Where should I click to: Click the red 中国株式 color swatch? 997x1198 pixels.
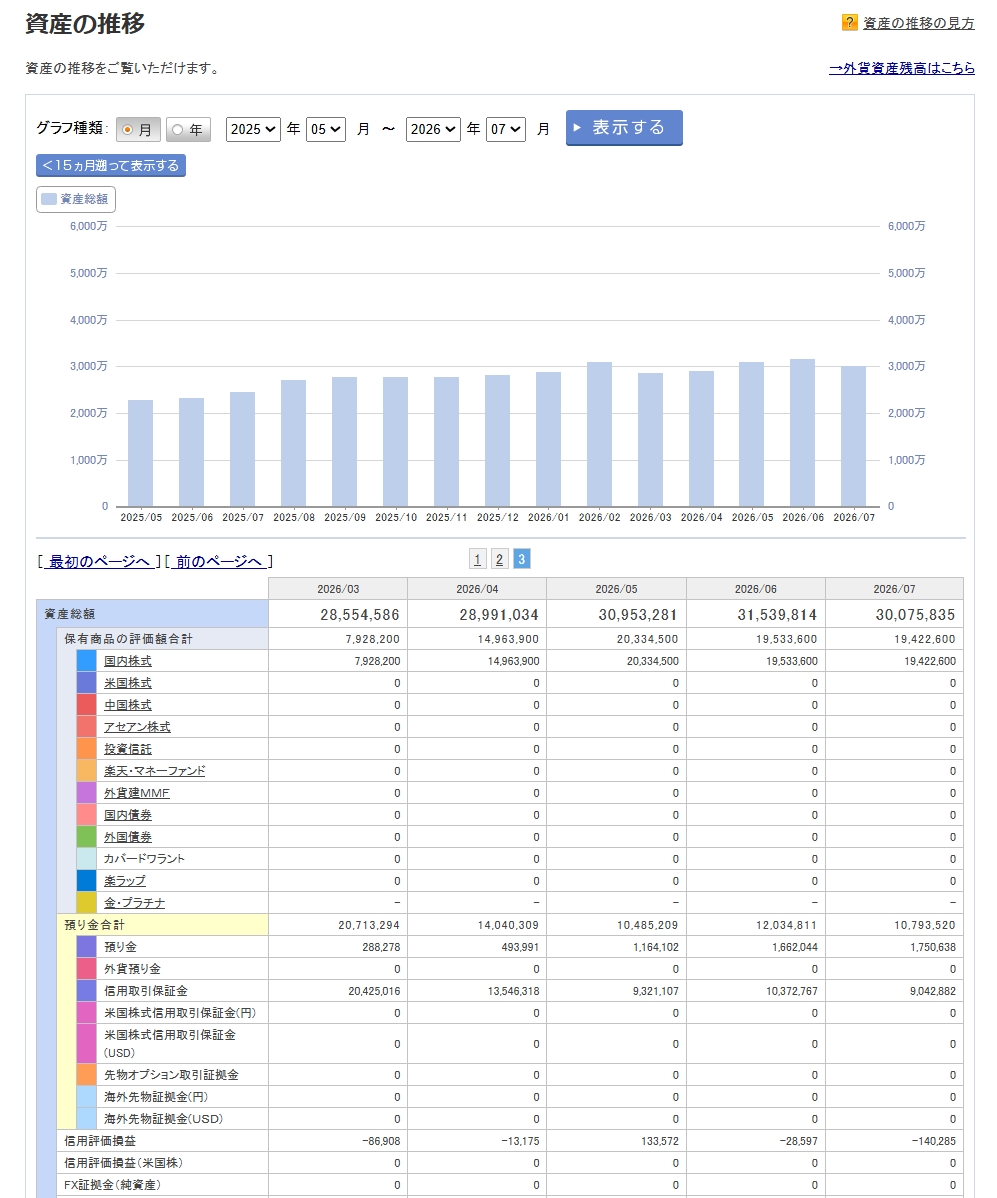pos(86,705)
